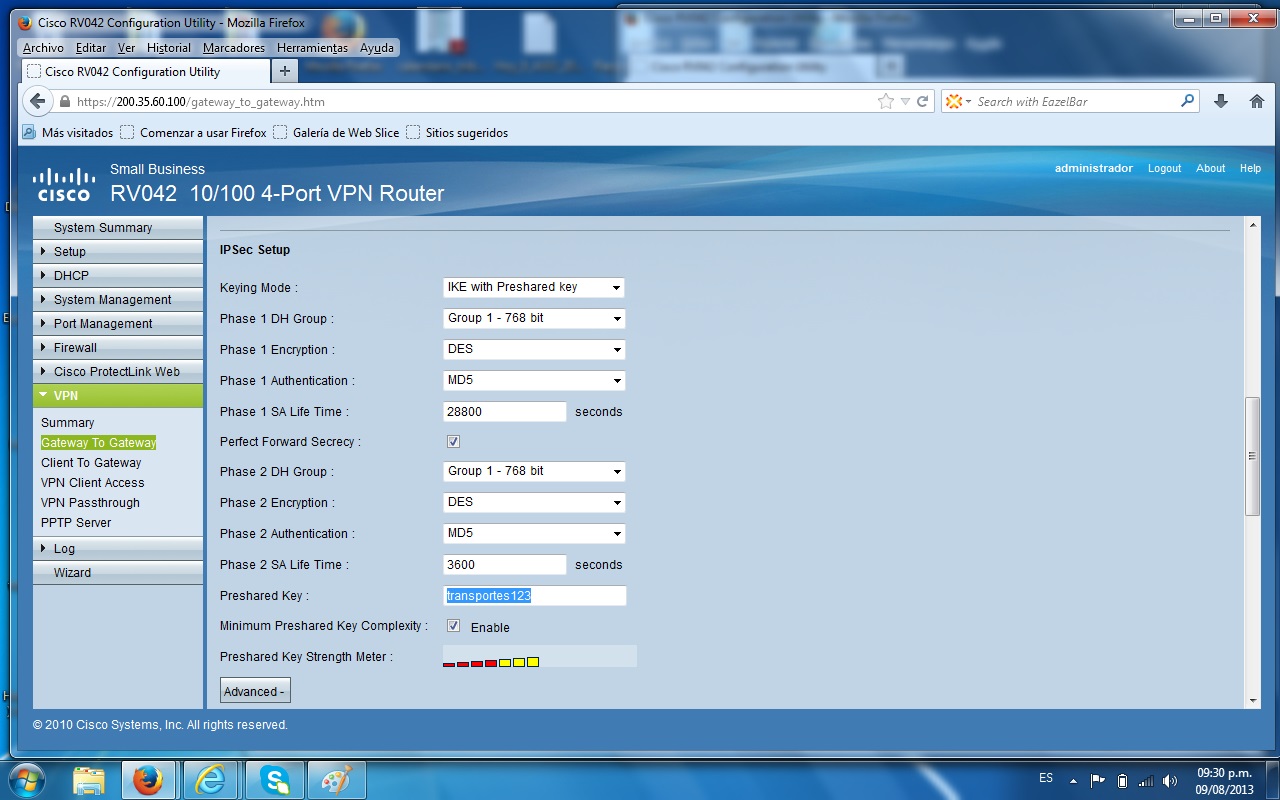Toggle Perfect Forward Secrecy checkbox
The width and height of the screenshot is (1280, 800).
[453, 441]
